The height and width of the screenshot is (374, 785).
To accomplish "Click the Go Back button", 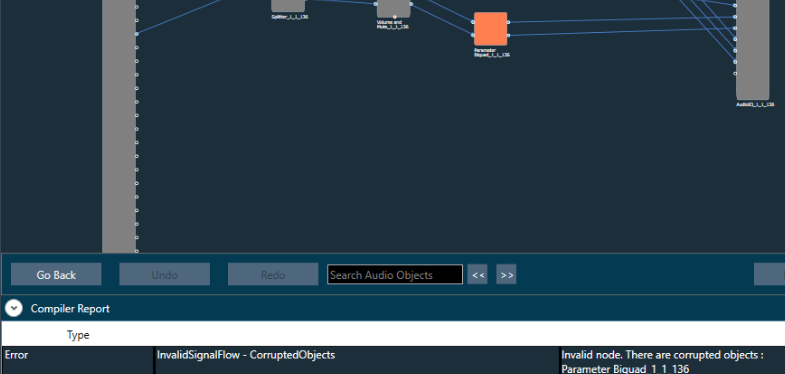I will pyautogui.click(x=56, y=274).
